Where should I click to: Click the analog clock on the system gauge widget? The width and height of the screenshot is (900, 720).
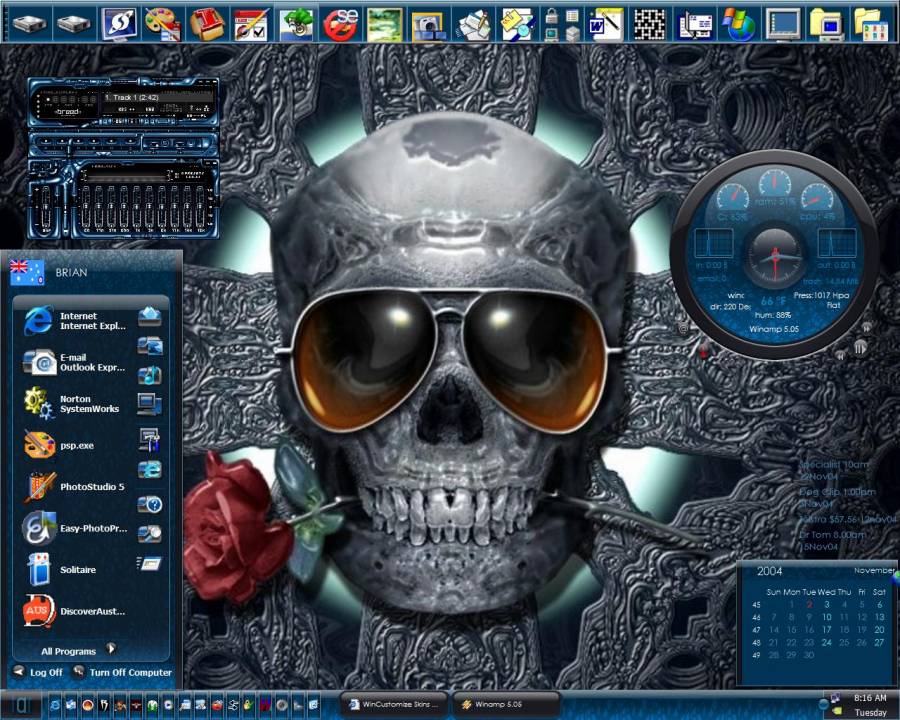coord(774,255)
